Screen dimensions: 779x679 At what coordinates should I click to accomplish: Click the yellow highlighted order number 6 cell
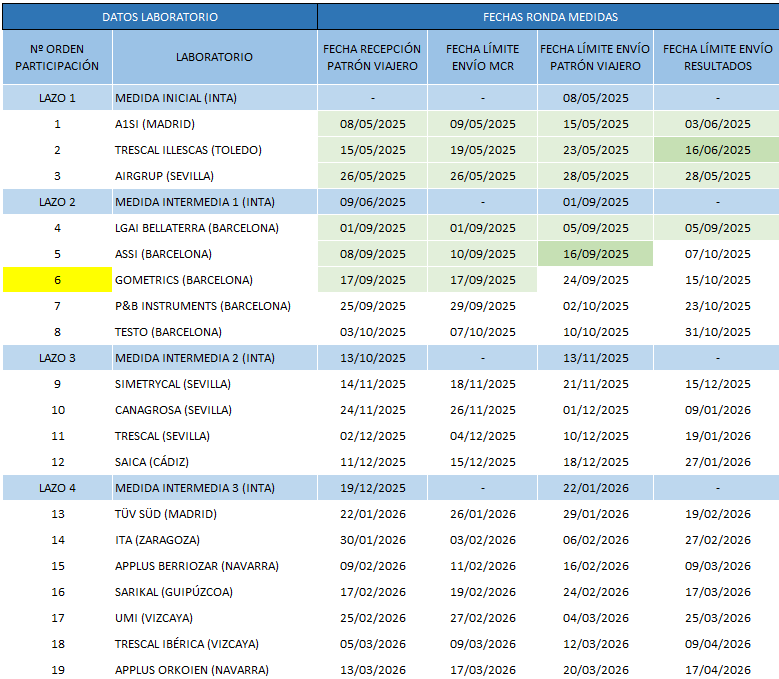(57, 280)
